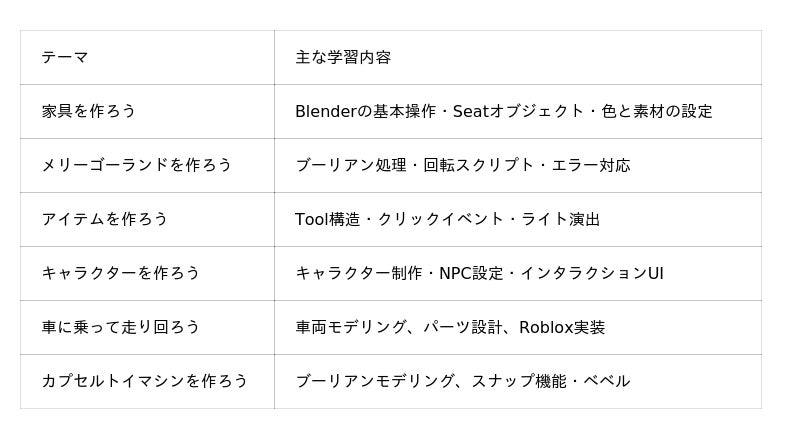Image resolution: width=800 pixels, height=439 pixels.
Task: Click the 主な学習内容 column header
Action: [343, 58]
